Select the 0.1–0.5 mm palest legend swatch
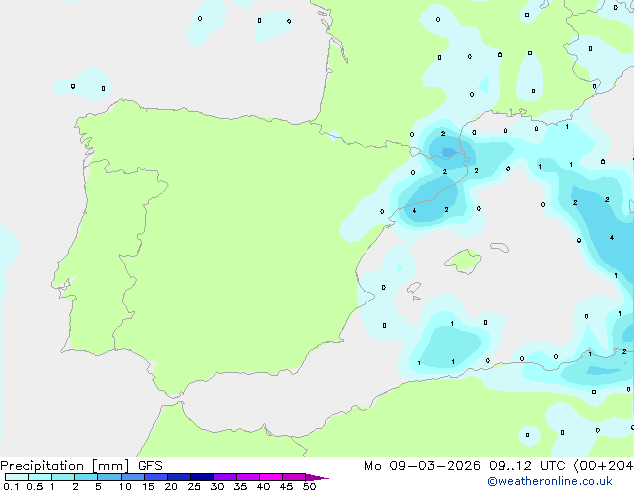 click(17, 477)
